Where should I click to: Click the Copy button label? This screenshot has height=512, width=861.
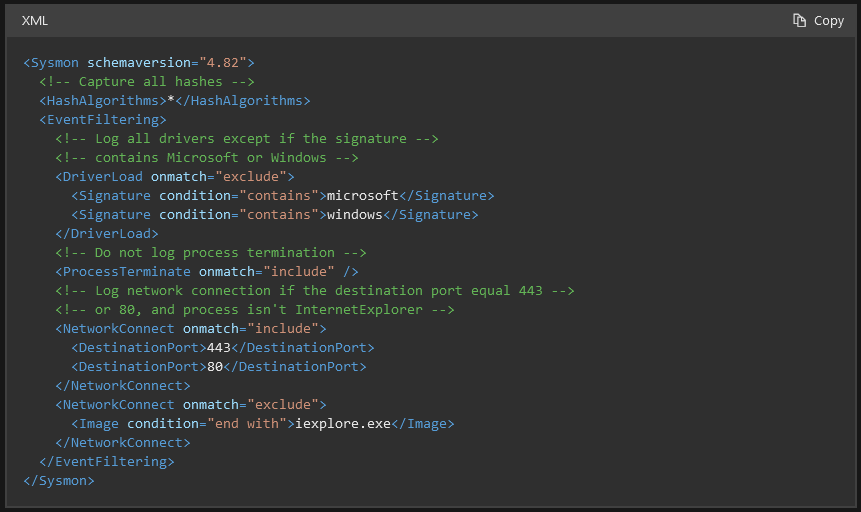829,21
